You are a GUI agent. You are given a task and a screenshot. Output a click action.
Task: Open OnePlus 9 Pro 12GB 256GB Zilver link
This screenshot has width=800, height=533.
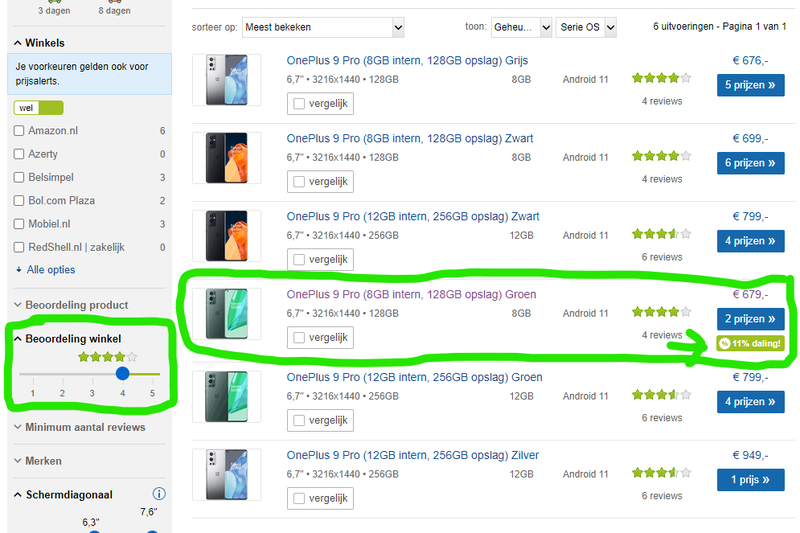412,455
